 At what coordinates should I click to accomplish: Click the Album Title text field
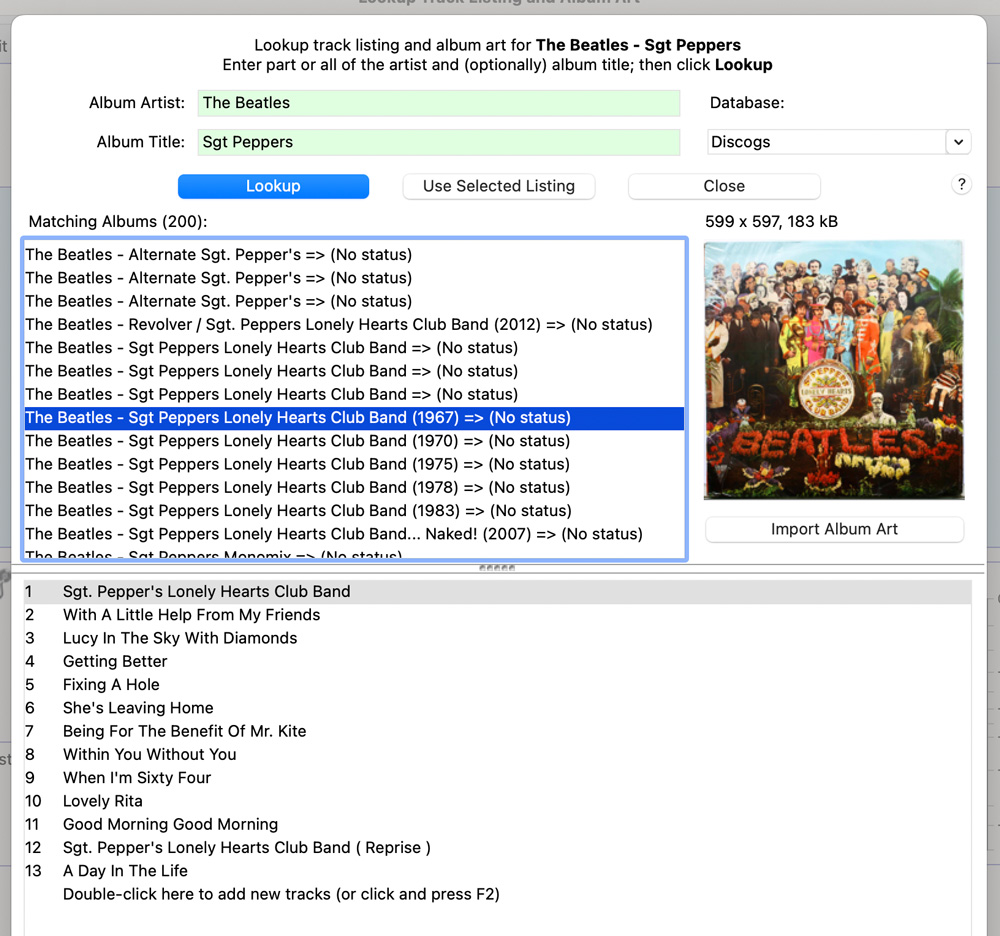coord(438,142)
